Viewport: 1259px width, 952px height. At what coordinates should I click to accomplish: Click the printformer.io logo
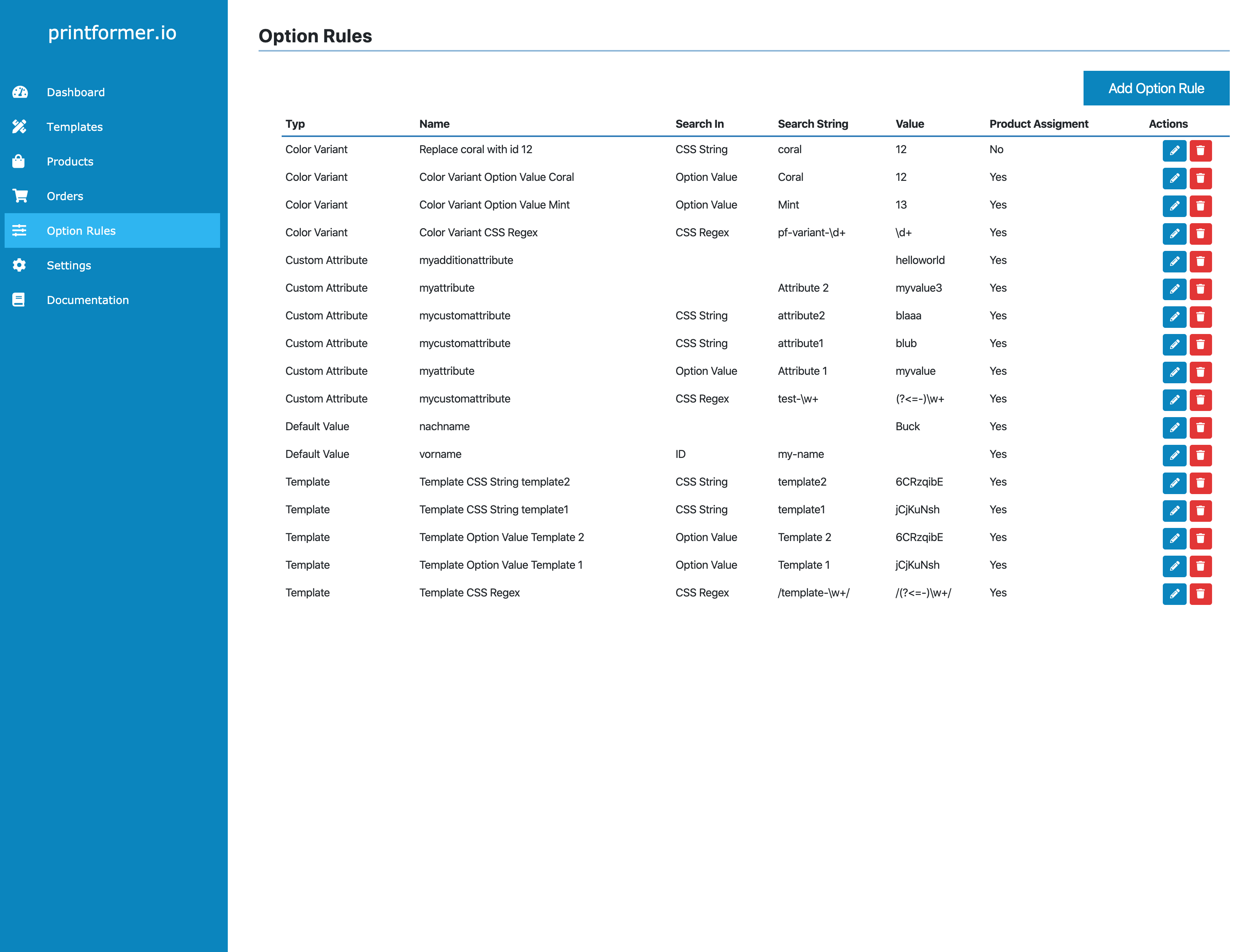tap(112, 33)
